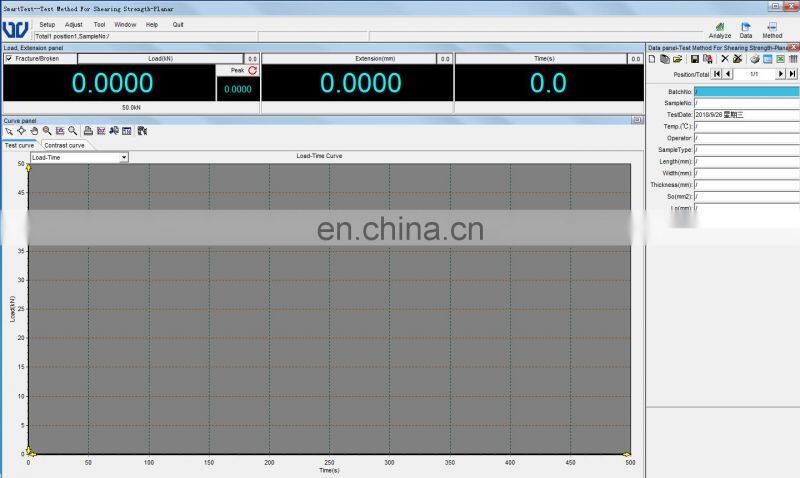
Task: Click the curve auto-scale icon left of the plain magnifier
Action: point(60,131)
